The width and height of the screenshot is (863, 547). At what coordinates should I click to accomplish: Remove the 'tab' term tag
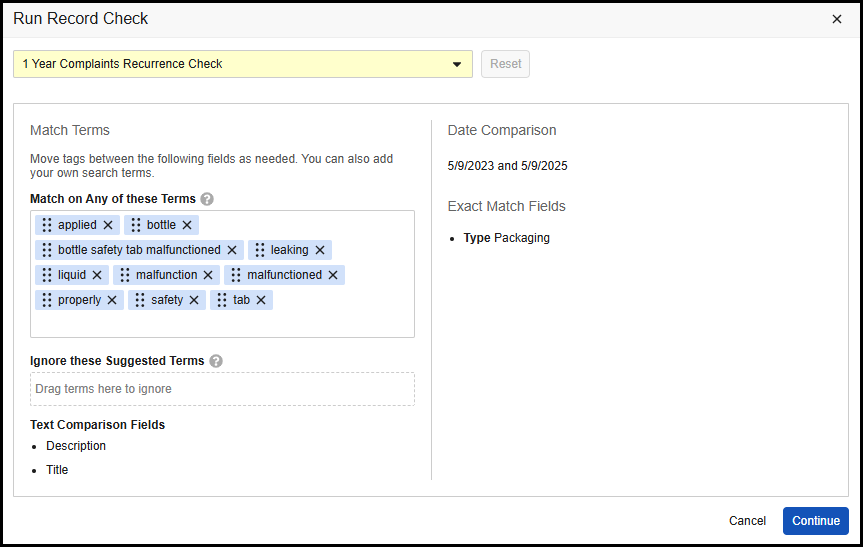coord(261,300)
